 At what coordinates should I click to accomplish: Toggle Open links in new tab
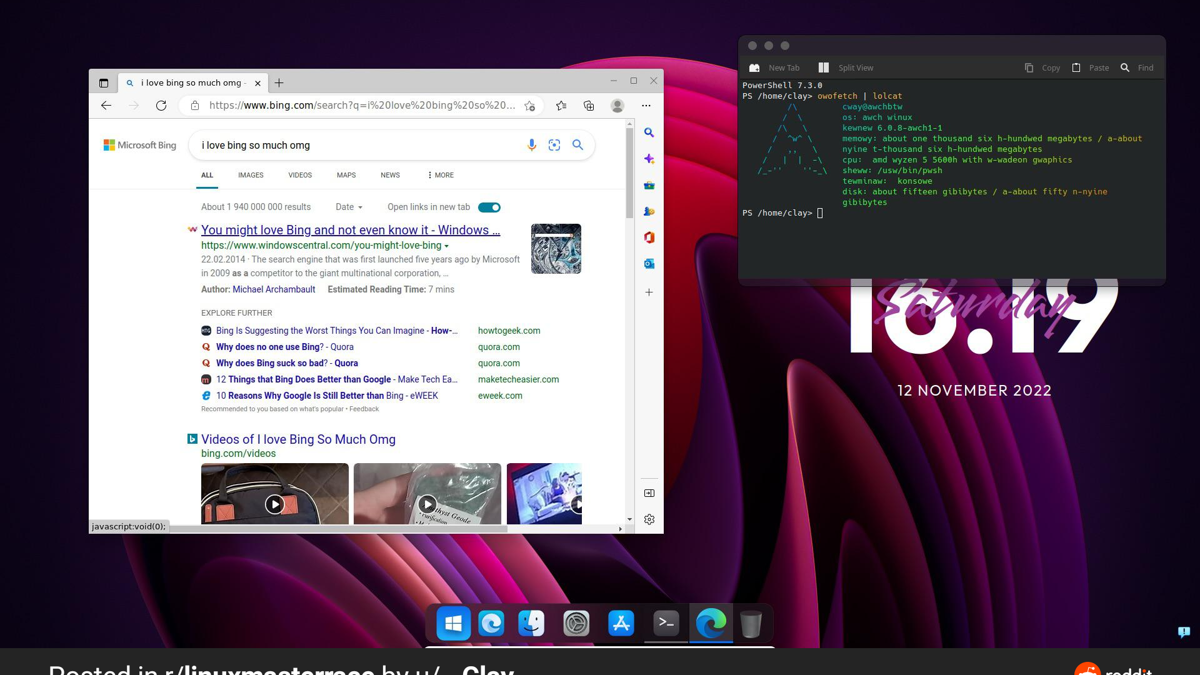point(489,207)
